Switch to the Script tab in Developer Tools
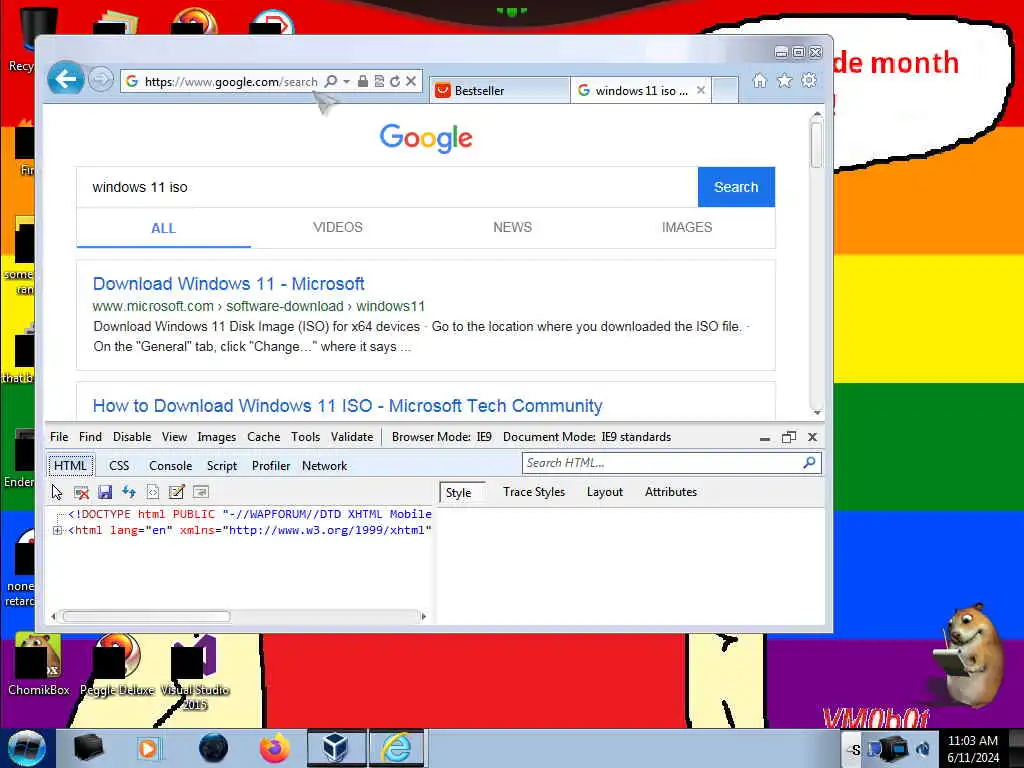The image size is (1024, 768). coord(222,466)
